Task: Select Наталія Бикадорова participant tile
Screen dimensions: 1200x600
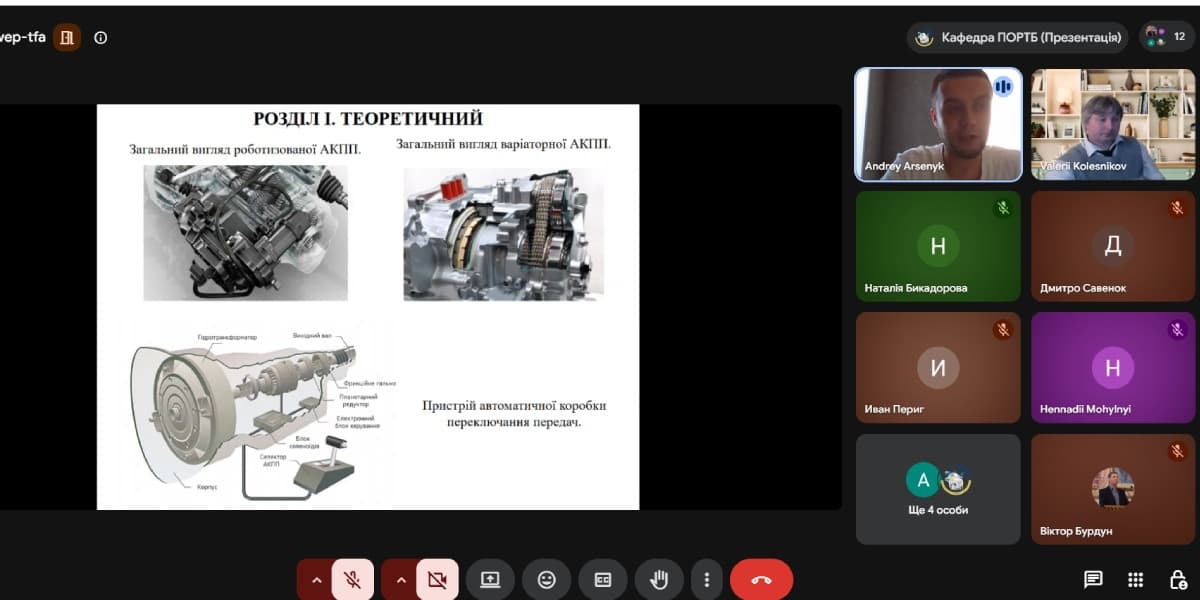Action: pos(938,246)
